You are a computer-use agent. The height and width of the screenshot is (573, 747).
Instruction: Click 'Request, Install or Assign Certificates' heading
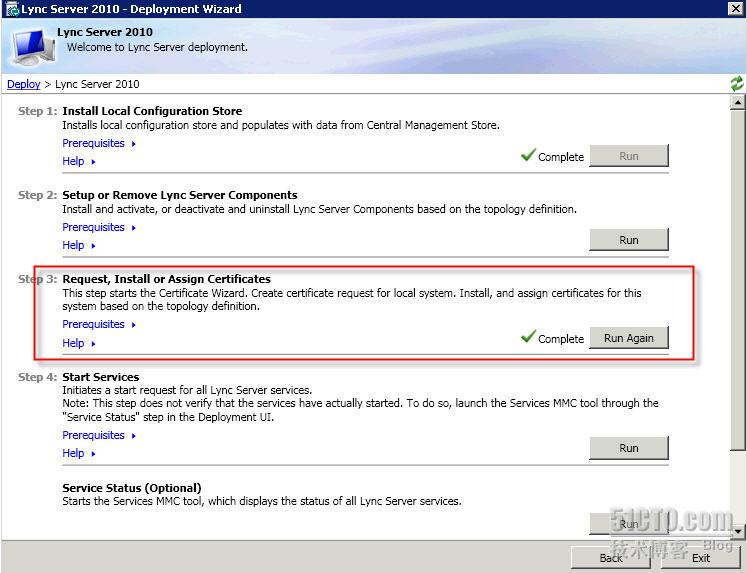pyautogui.click(x=166, y=279)
